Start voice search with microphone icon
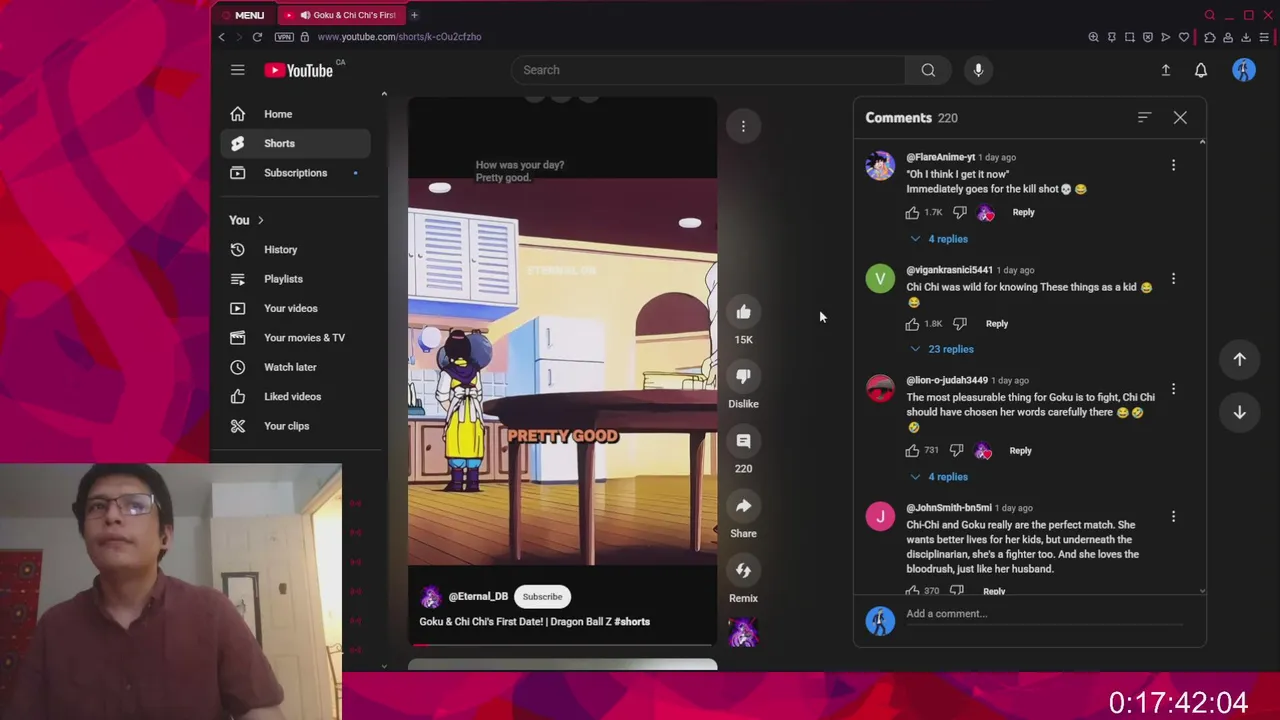This screenshot has width=1280, height=720. (978, 70)
